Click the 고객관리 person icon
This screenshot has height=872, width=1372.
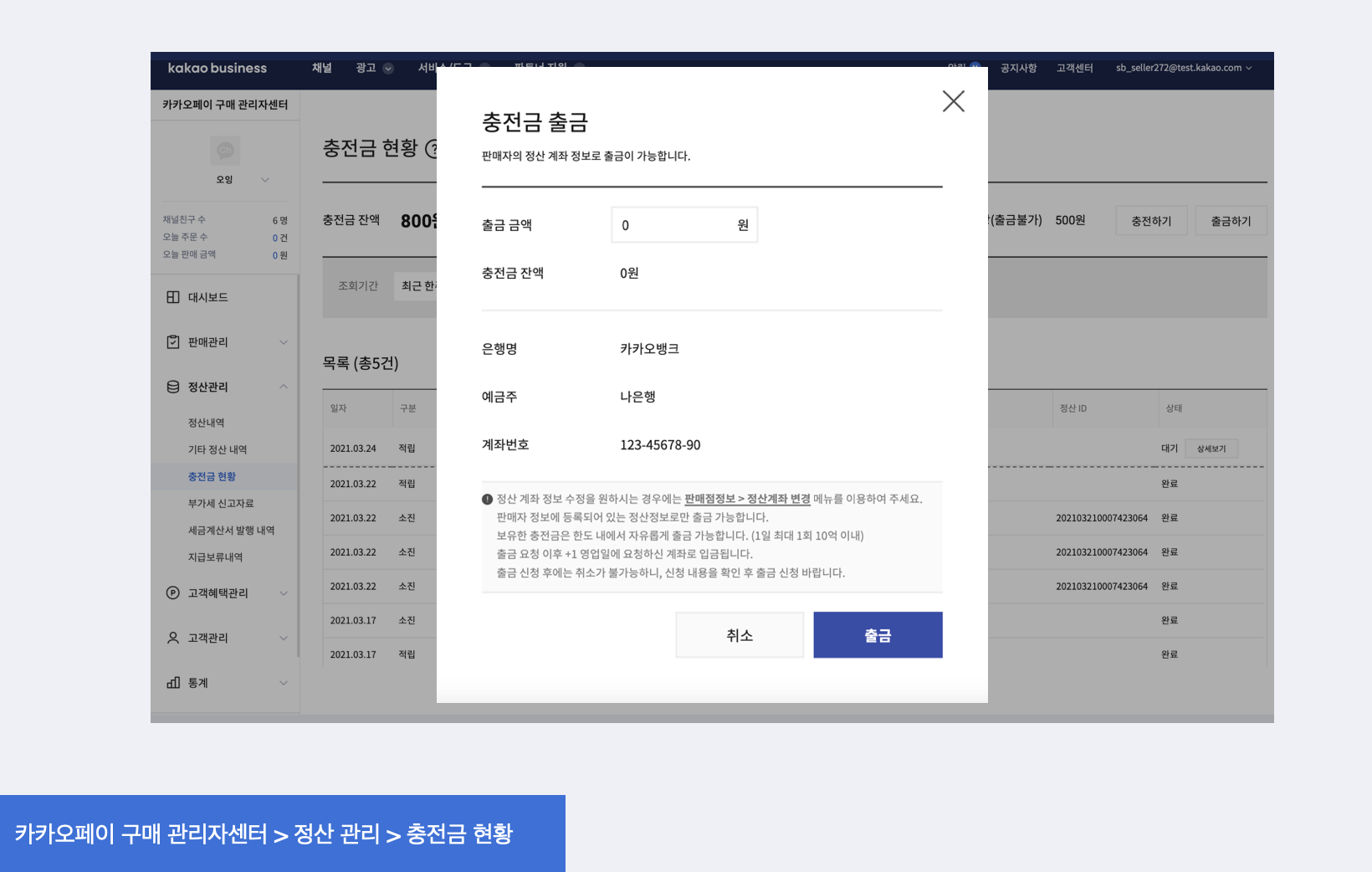173,638
